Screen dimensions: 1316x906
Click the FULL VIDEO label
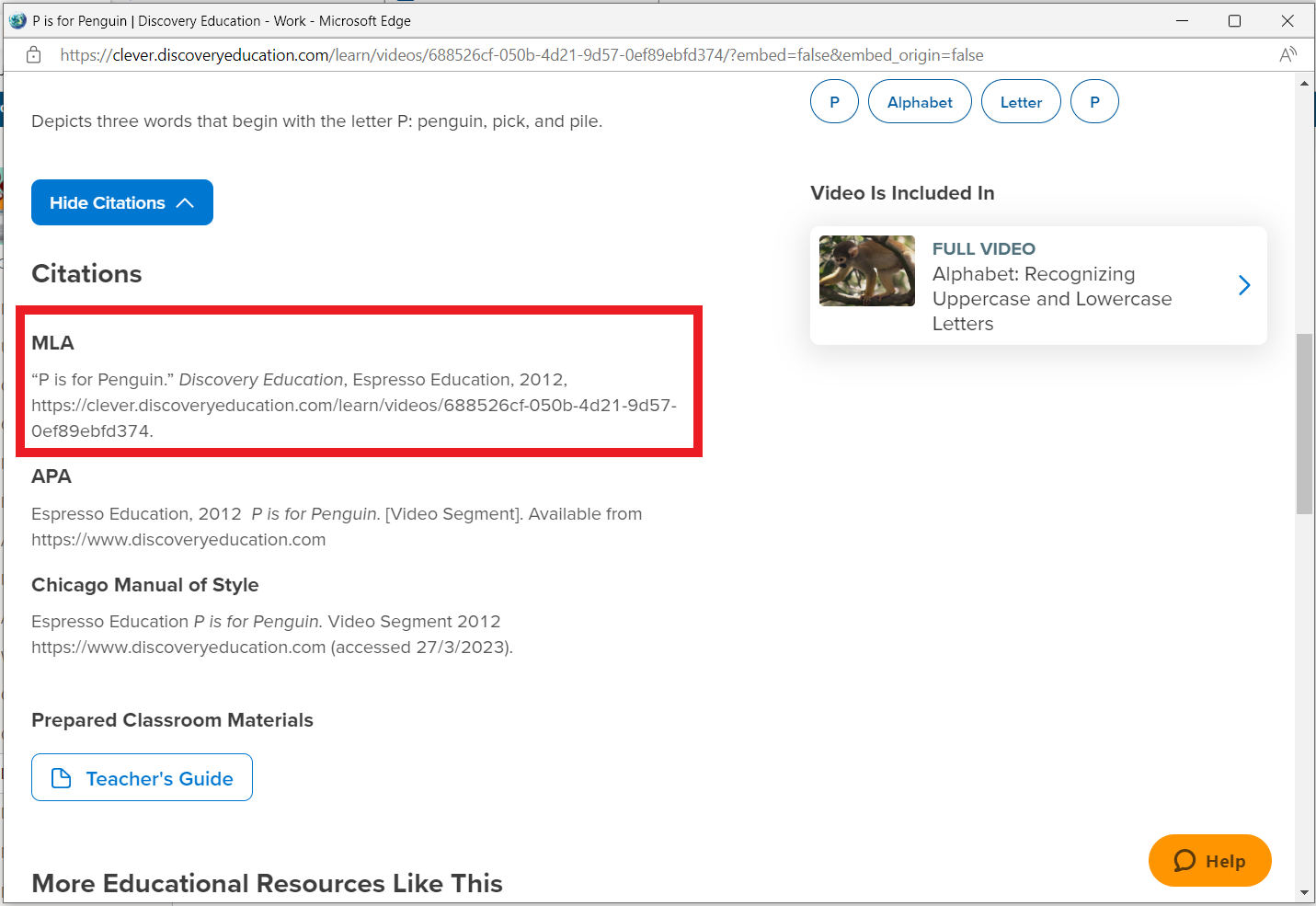(x=984, y=249)
